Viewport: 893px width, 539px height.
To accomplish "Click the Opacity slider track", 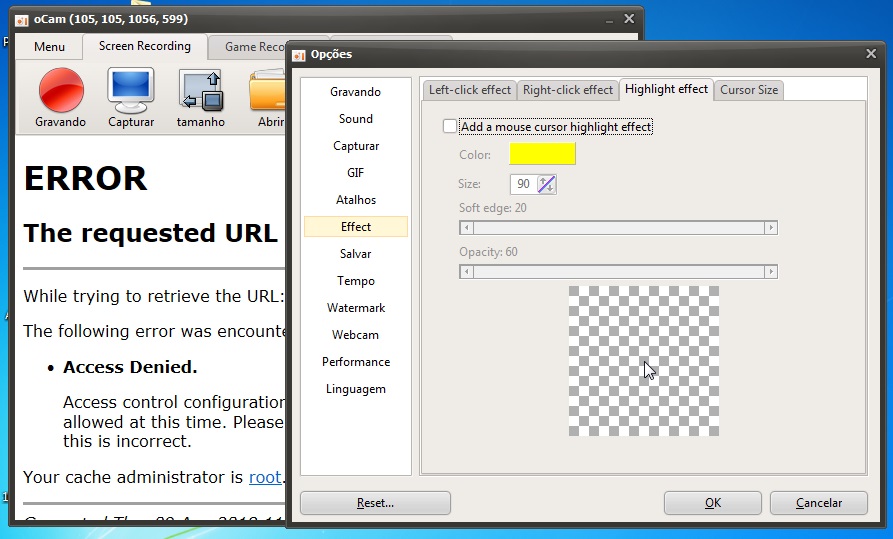I will click(618, 272).
